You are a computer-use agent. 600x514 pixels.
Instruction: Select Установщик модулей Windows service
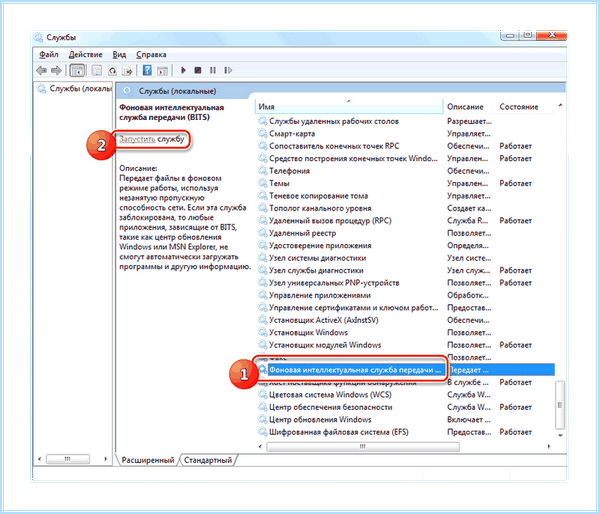coord(406,345)
